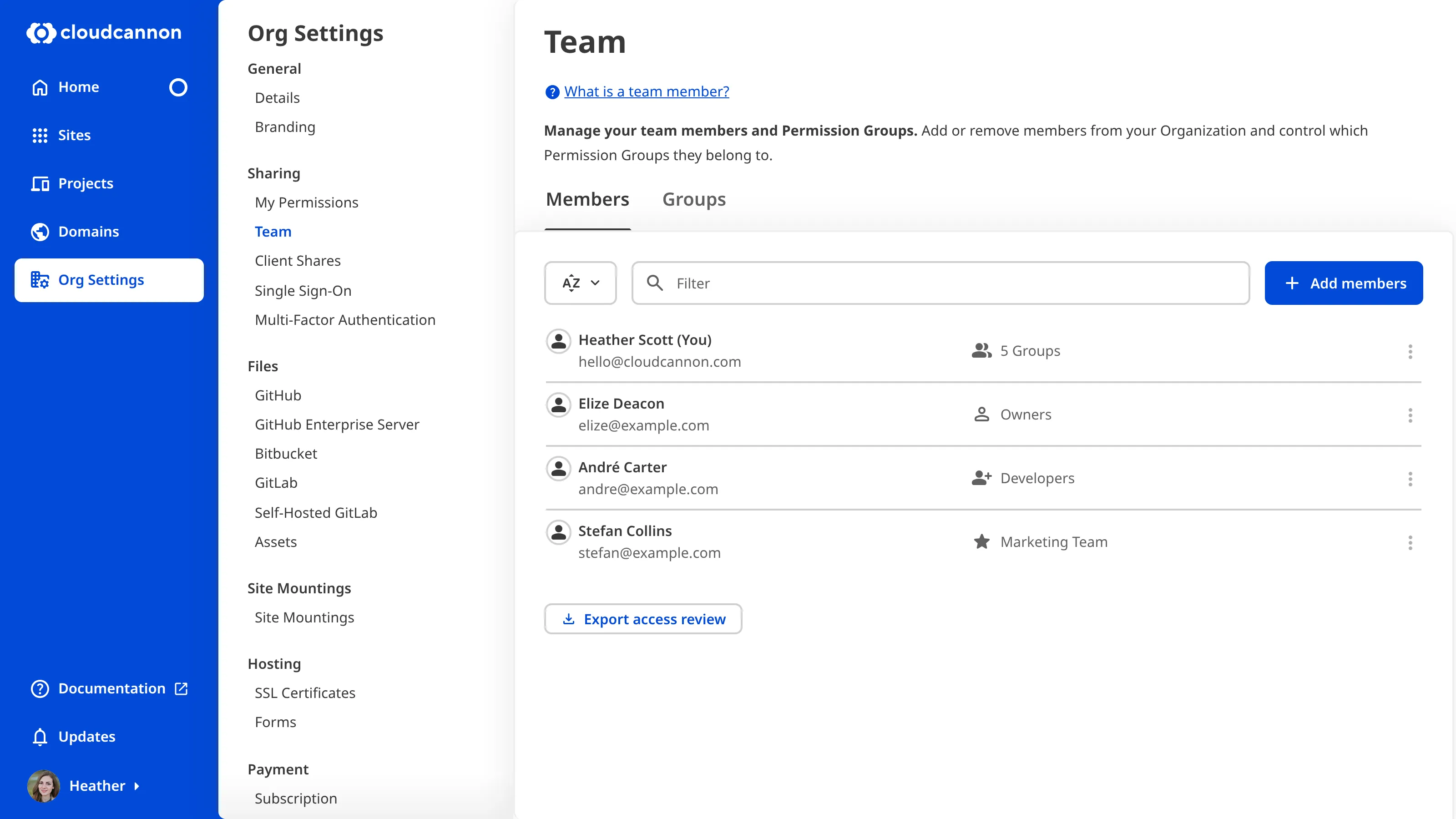Click the Documentation question mark icon

[40, 688]
